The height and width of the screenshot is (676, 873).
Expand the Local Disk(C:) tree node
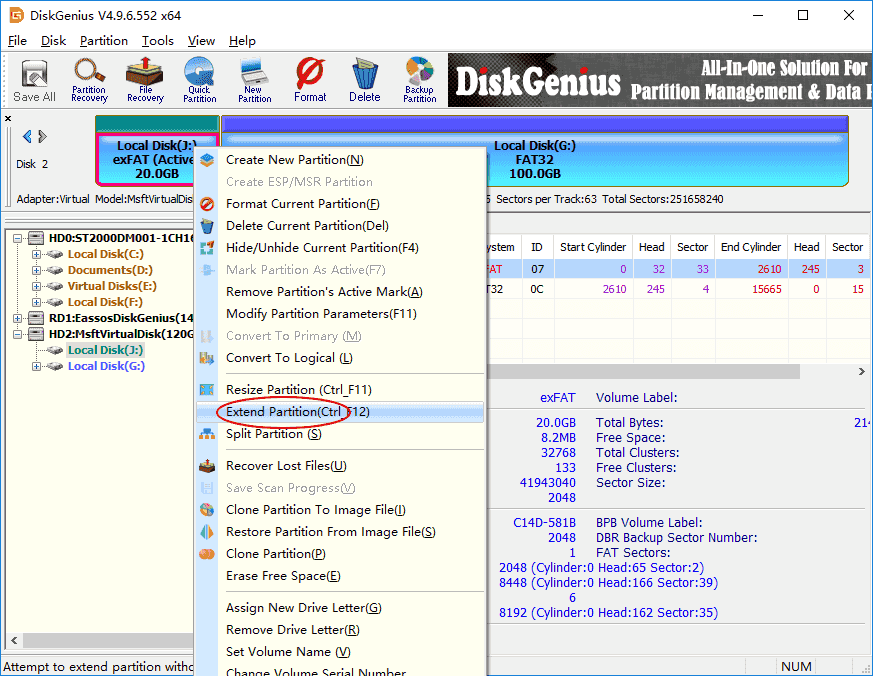[37, 254]
